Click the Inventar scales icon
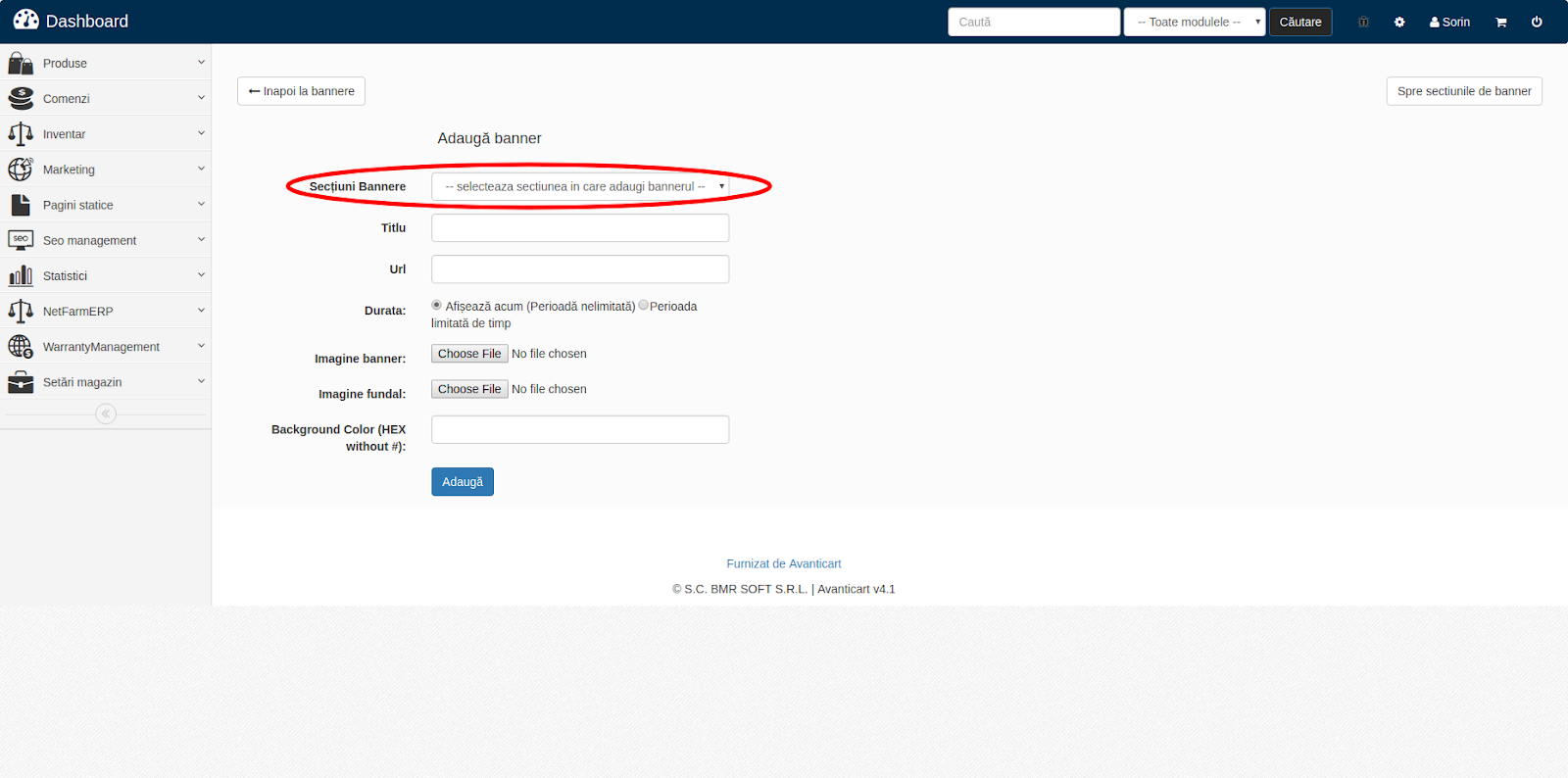The image size is (1568, 778). click(x=21, y=134)
